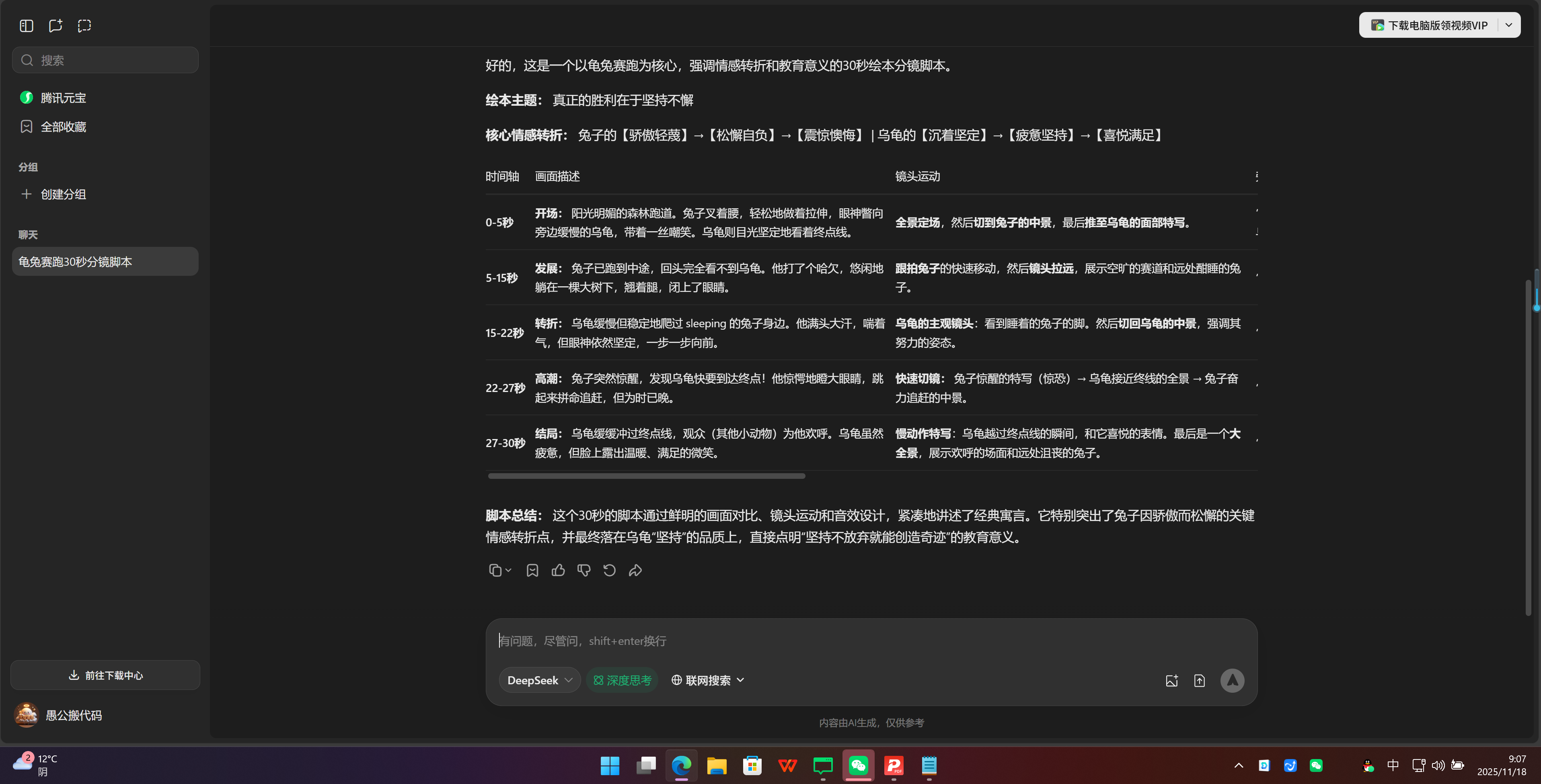1541x784 pixels.
Task: Collapse the left sidebar panel
Action: [26, 26]
